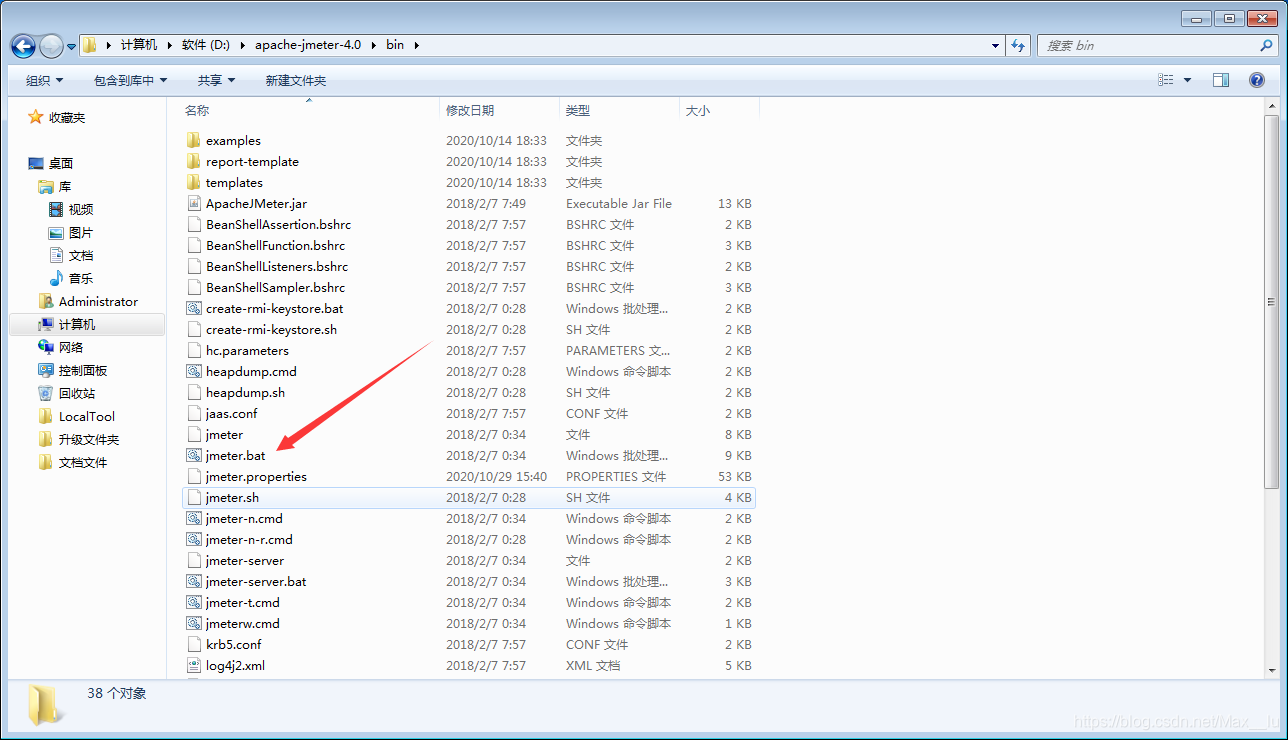This screenshot has height=740, width=1288.
Task: Open previous locations dropdown in address bar
Action: pyautogui.click(x=995, y=45)
